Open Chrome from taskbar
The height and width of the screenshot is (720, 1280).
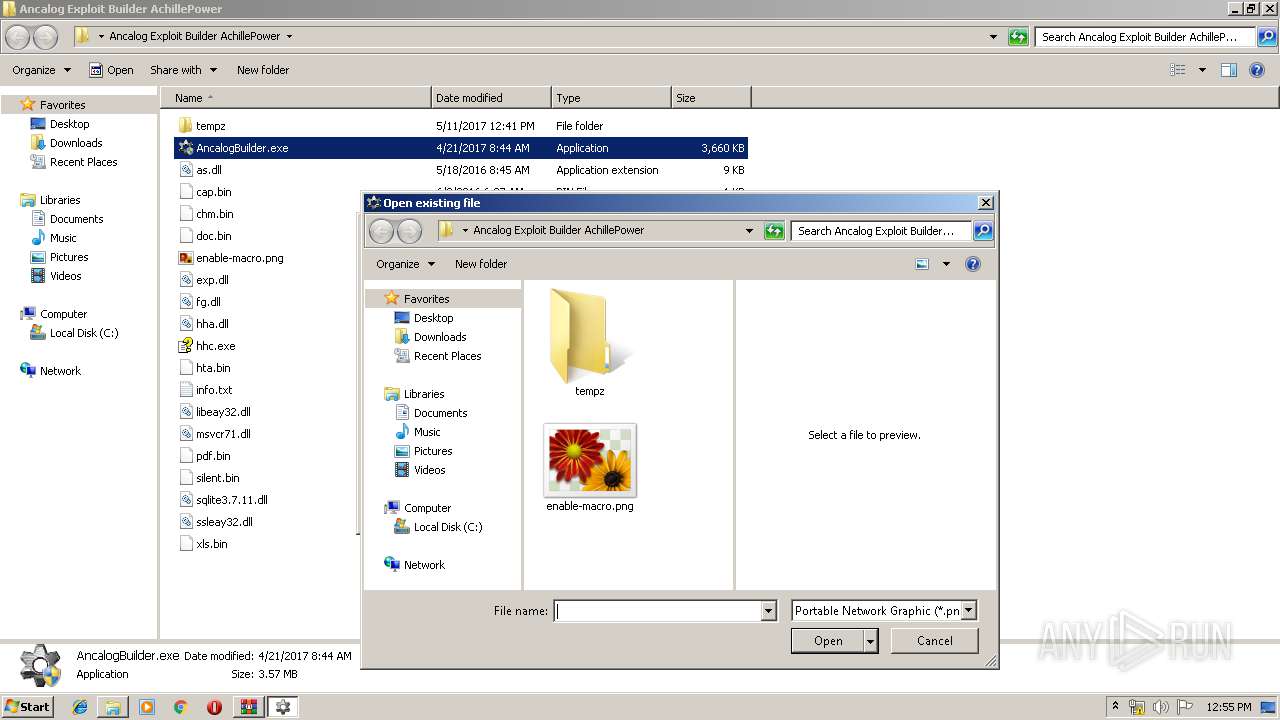[180, 707]
